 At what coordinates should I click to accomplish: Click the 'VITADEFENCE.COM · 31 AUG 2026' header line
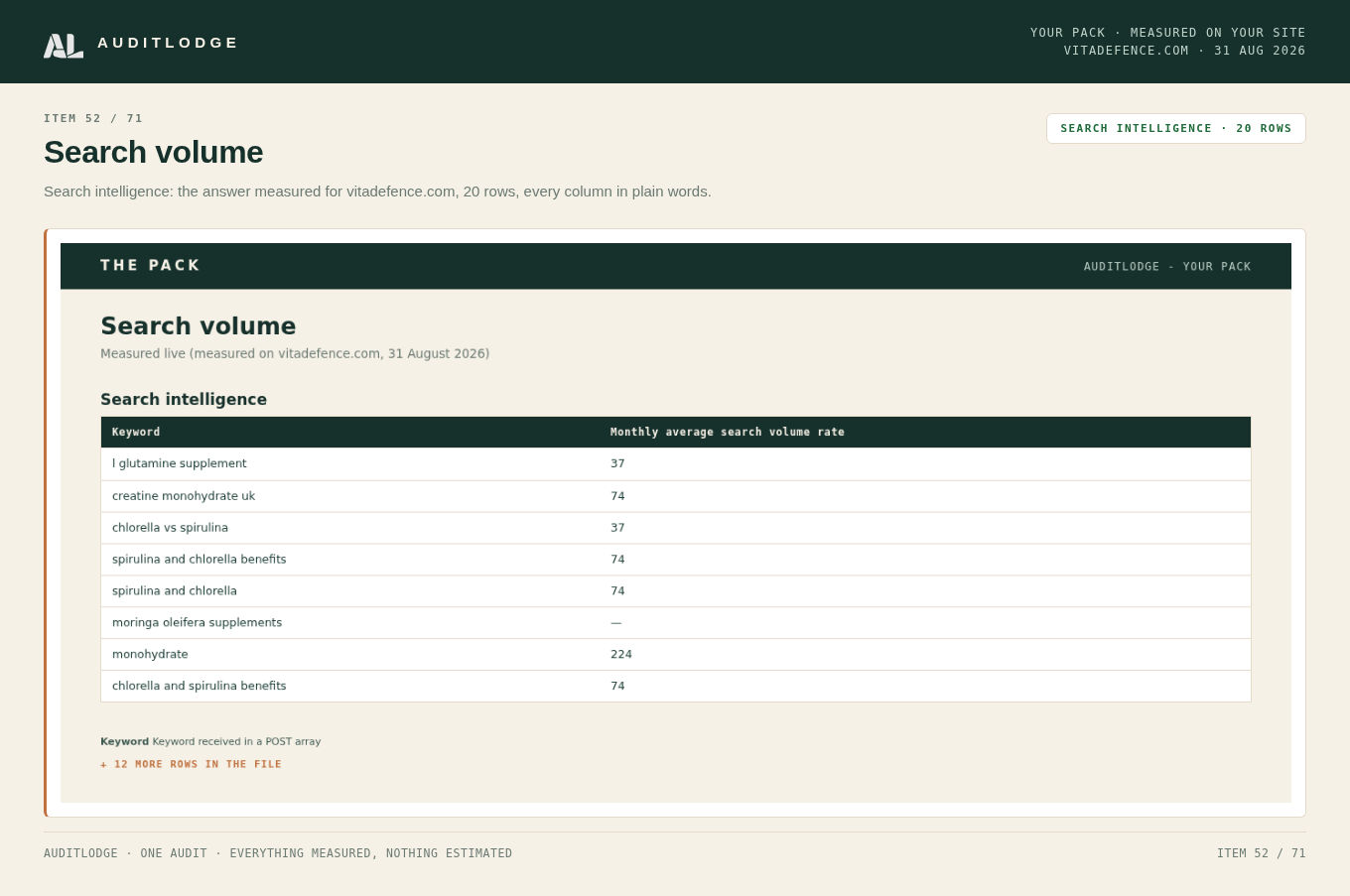(1185, 51)
